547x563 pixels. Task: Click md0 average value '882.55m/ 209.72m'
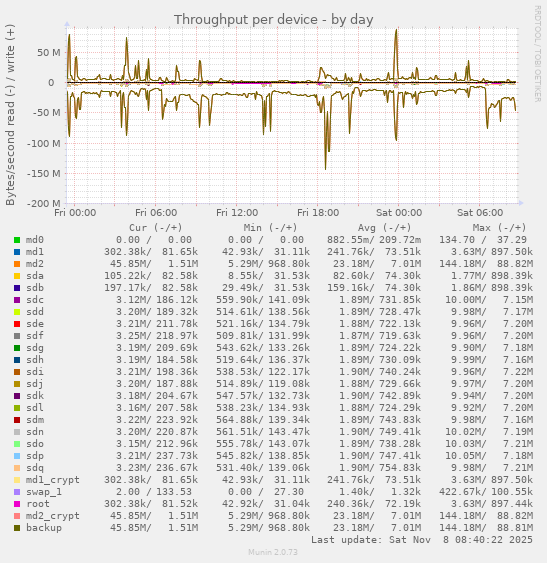(x=374, y=240)
